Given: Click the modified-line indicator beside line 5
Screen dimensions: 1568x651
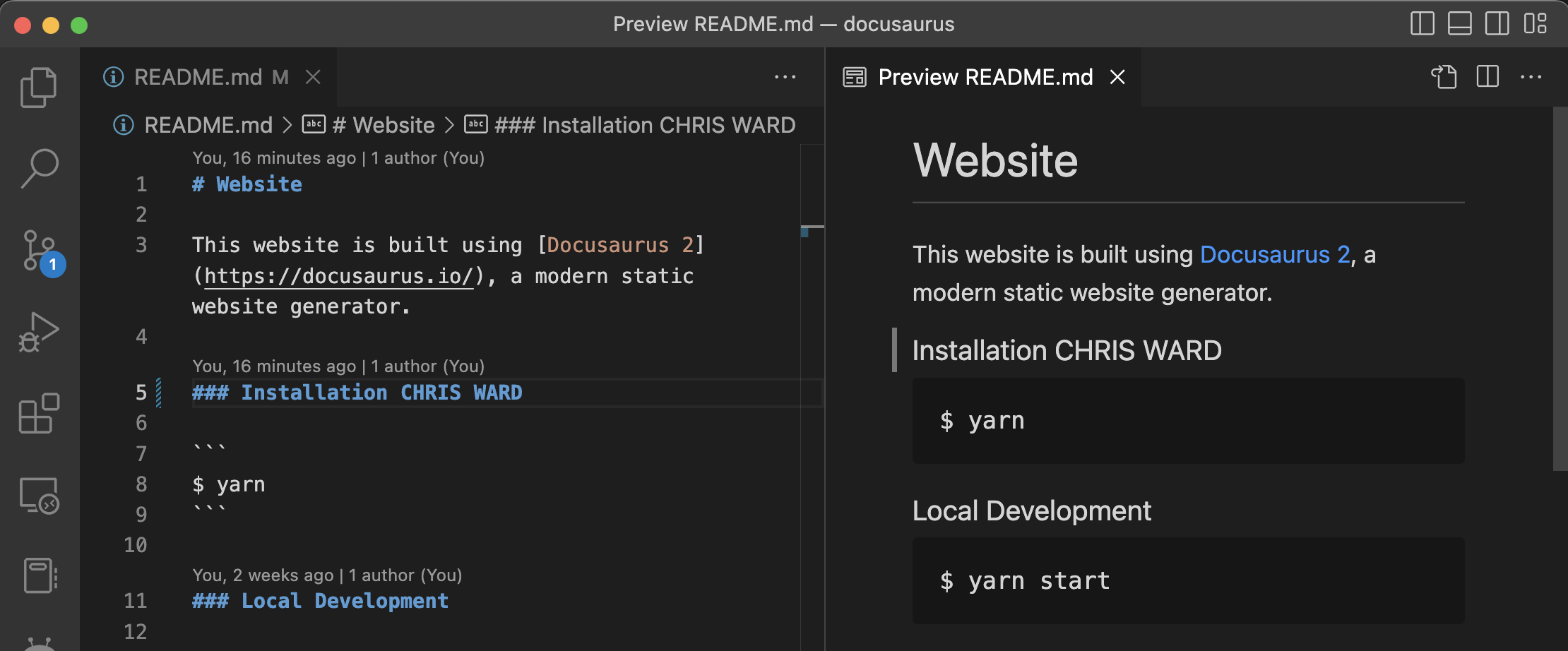Looking at the screenshot, I should click(x=159, y=393).
